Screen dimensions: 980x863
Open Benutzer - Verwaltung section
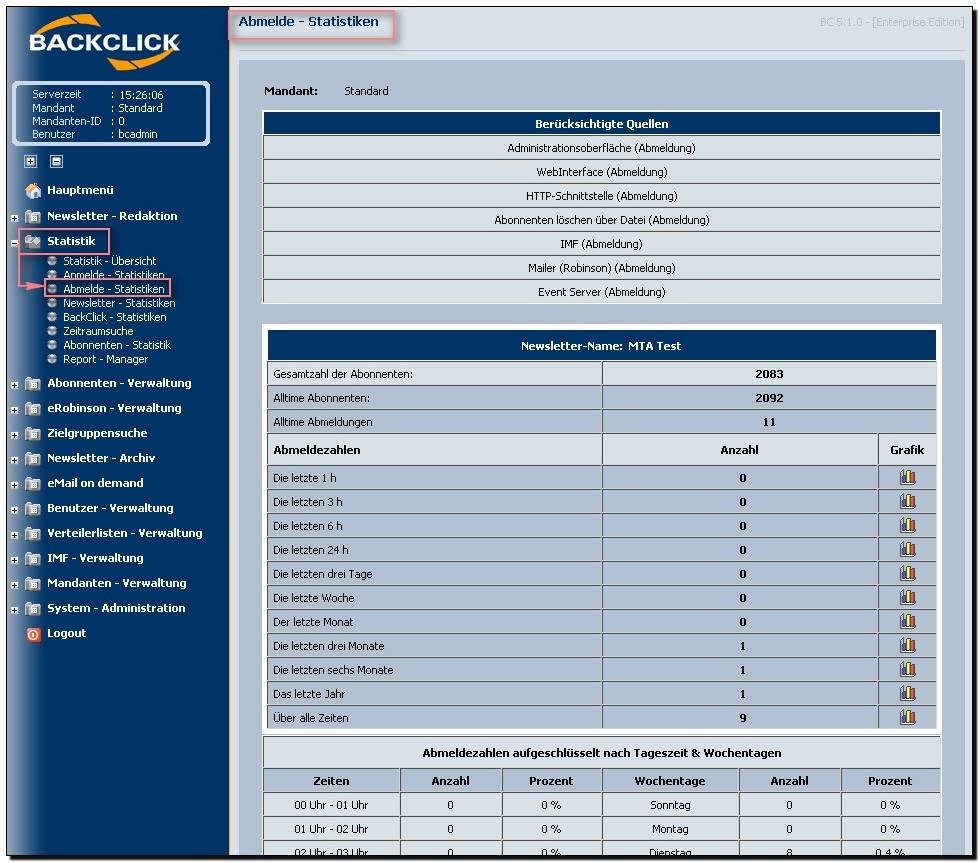[110, 508]
